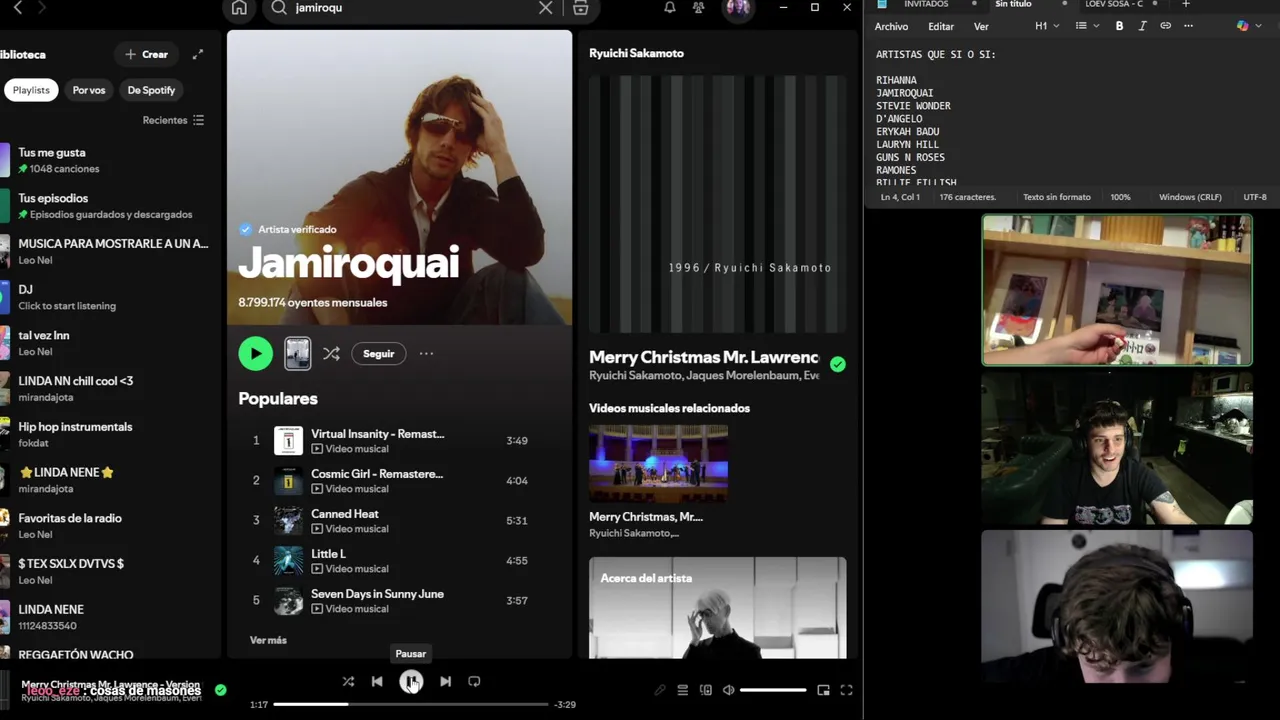Screen dimensions: 1280x720
Task: Open Archivo menu in Notepad
Action: [891, 26]
